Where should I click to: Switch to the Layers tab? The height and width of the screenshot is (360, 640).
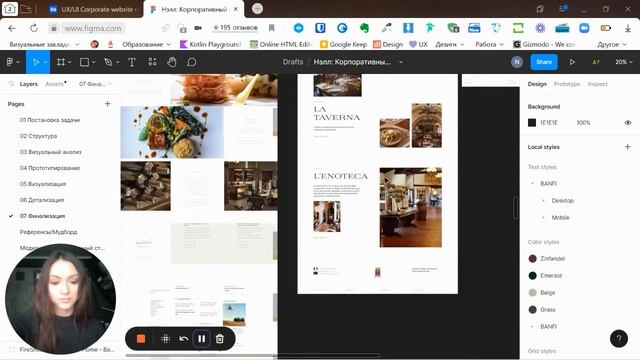(x=29, y=84)
